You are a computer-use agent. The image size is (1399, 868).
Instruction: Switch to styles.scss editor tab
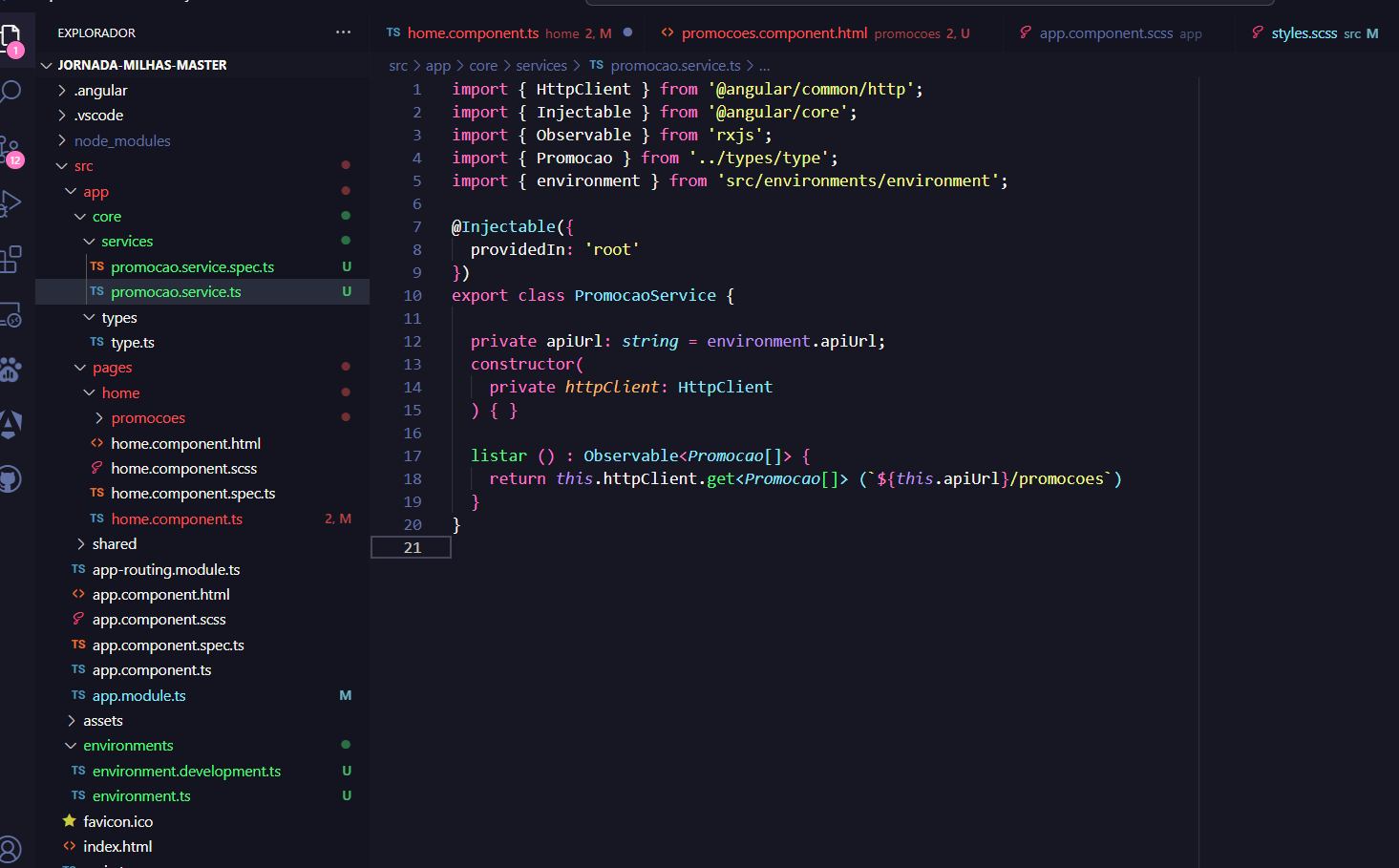1318,32
